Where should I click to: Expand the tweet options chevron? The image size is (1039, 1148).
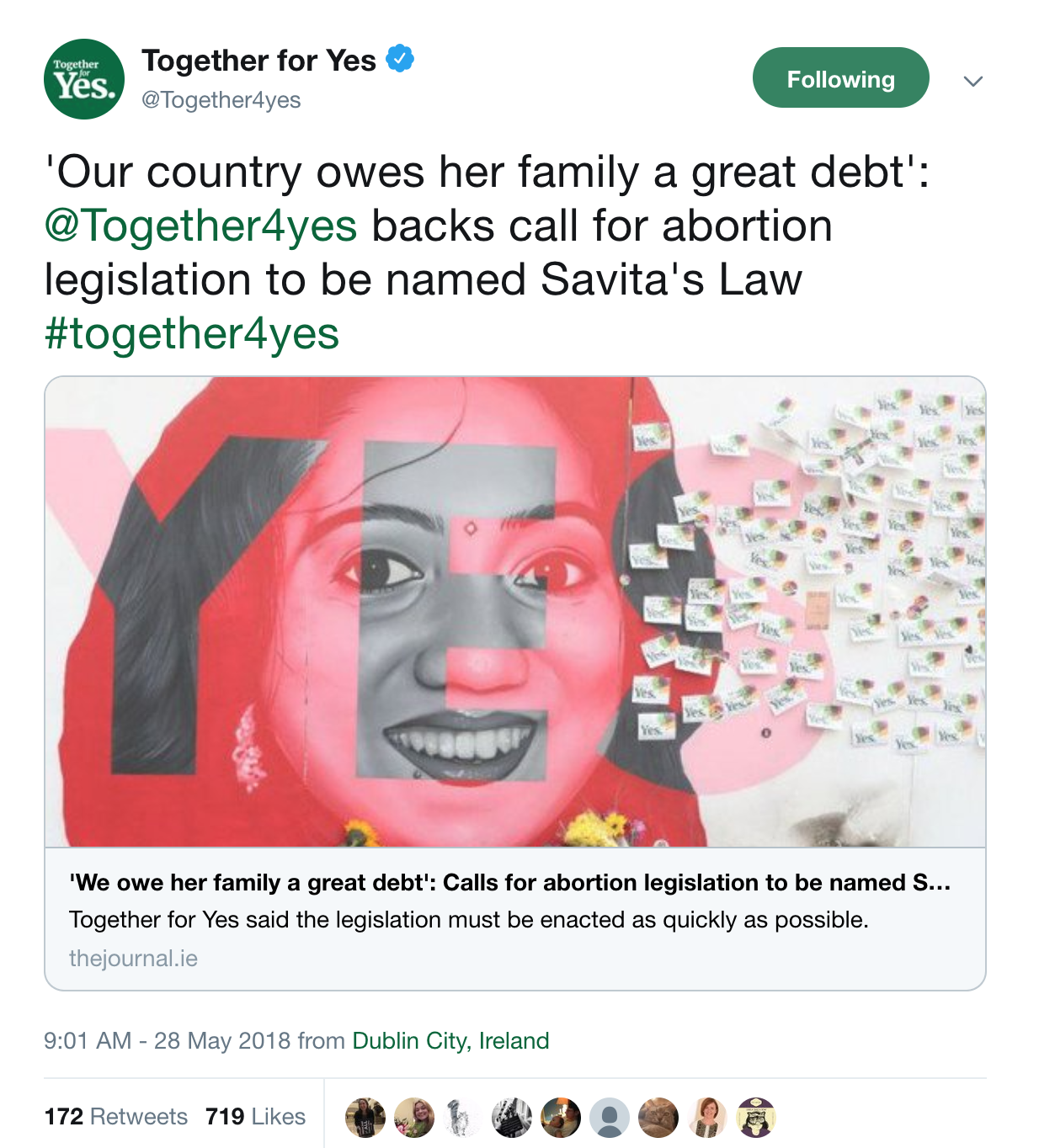[x=972, y=81]
